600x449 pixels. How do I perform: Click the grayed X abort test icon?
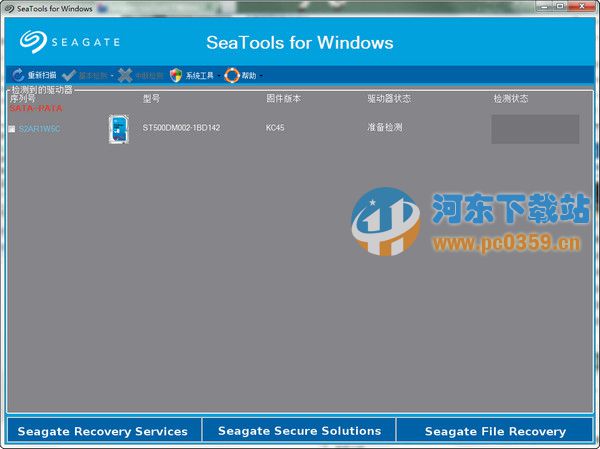(125, 75)
